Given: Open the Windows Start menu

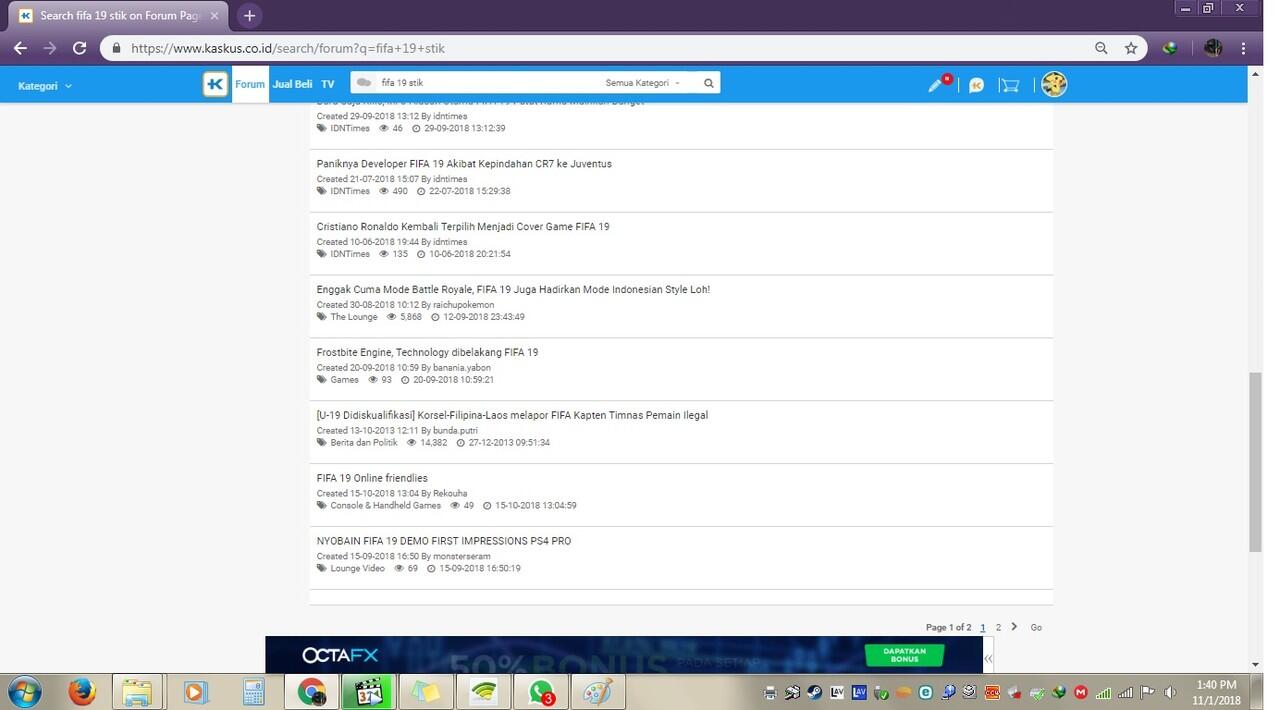Looking at the screenshot, I should click(x=24, y=691).
